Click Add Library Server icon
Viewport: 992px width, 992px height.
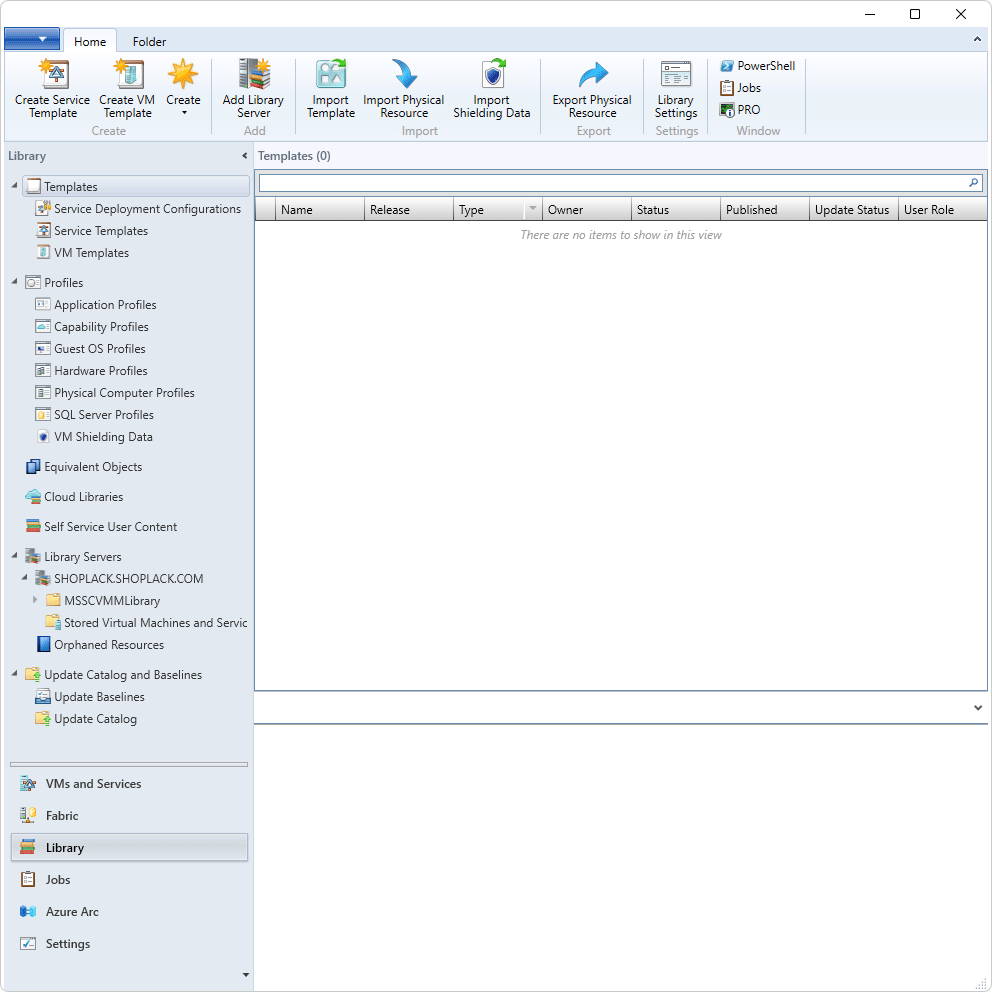[254, 74]
